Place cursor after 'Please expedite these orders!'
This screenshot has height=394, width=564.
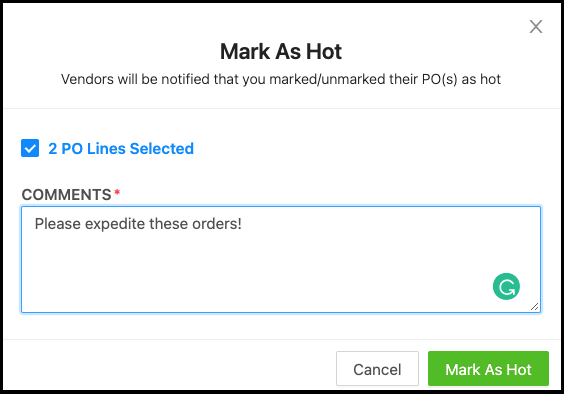(243, 224)
